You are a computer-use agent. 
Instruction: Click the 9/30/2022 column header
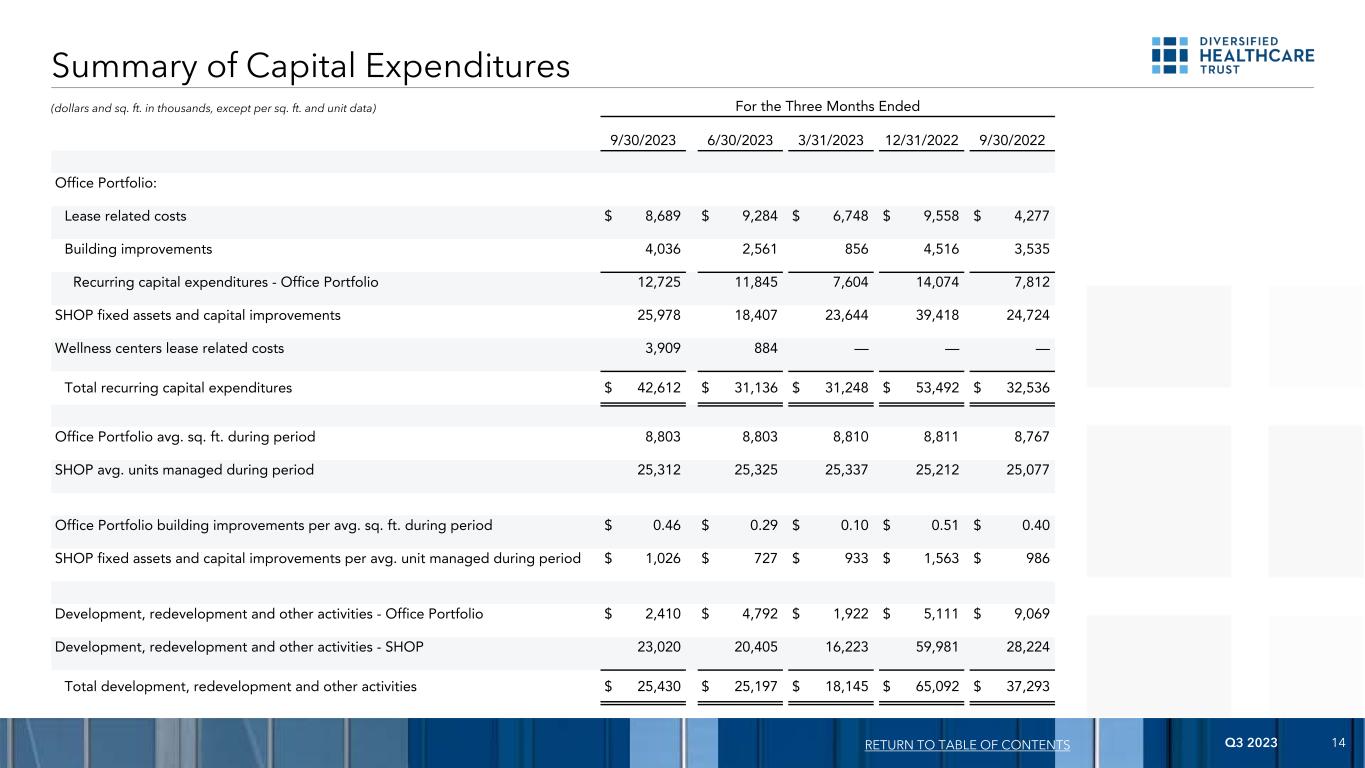pos(1011,139)
